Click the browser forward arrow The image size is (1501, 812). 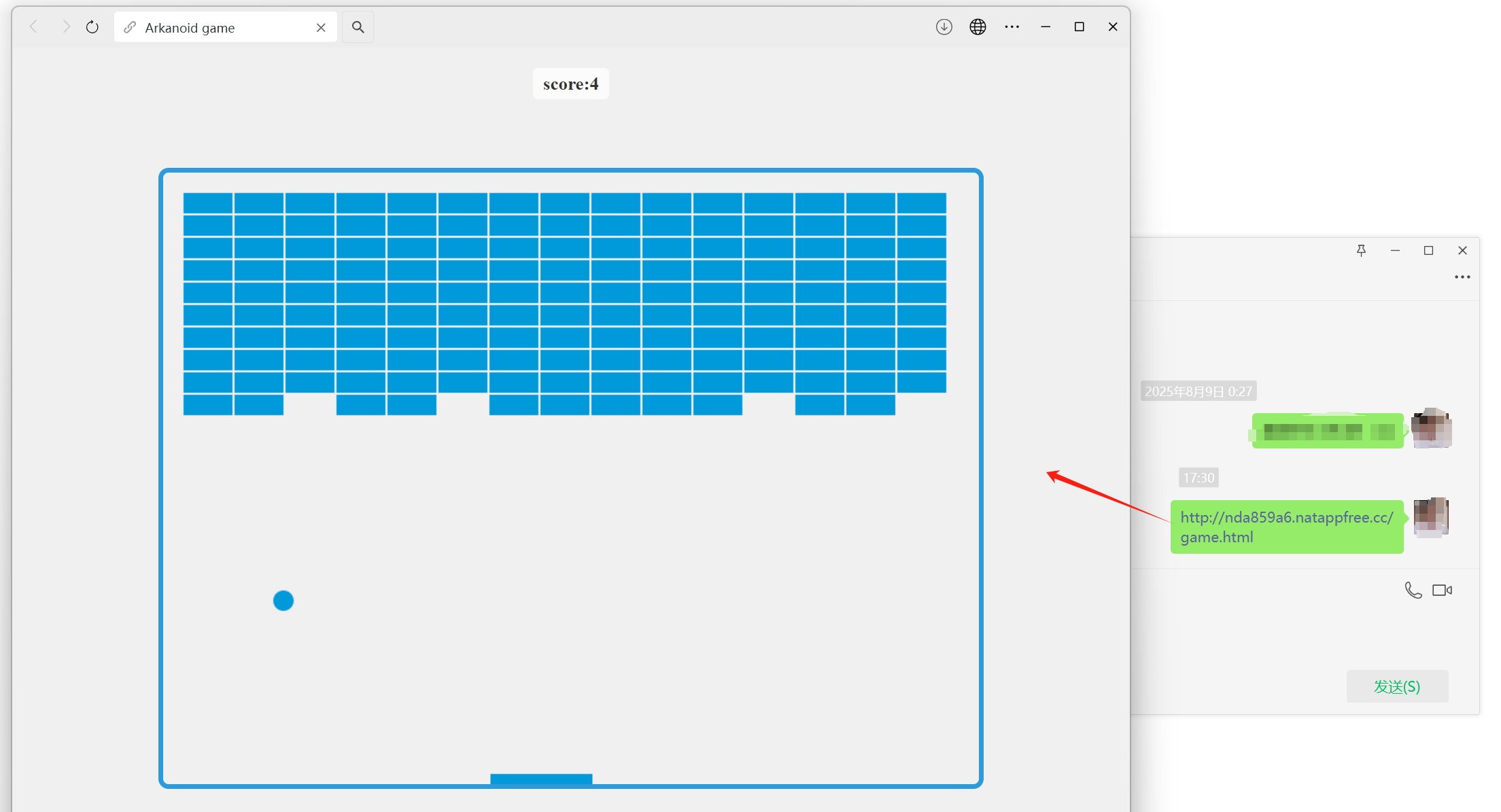(66, 27)
